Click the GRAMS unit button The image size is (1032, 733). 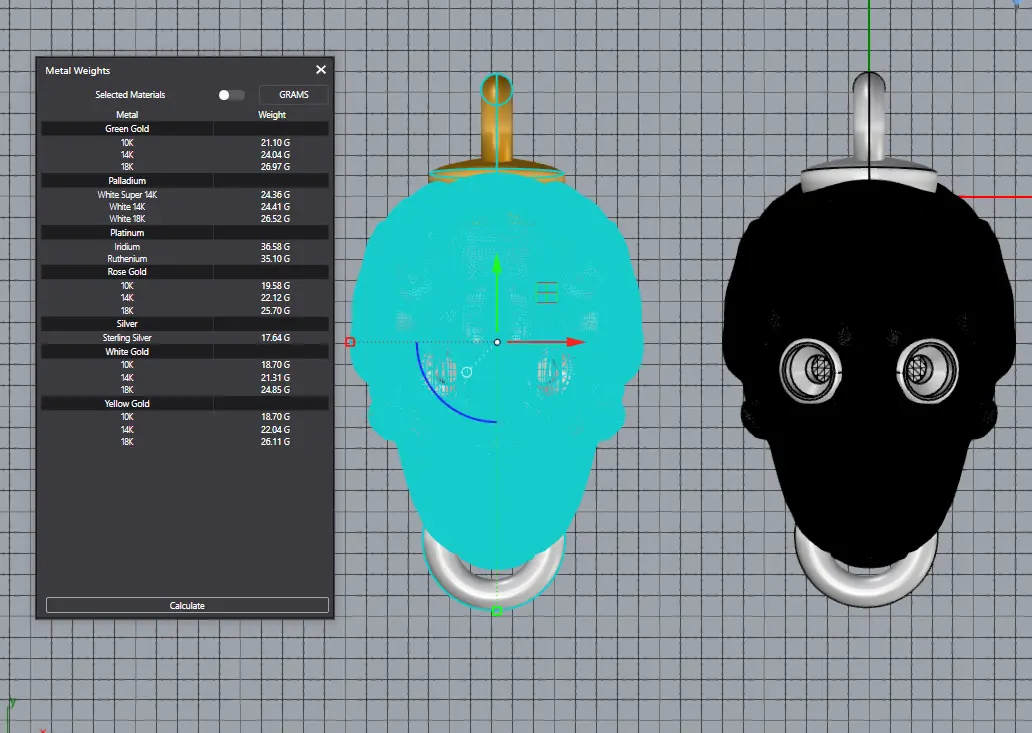click(293, 95)
